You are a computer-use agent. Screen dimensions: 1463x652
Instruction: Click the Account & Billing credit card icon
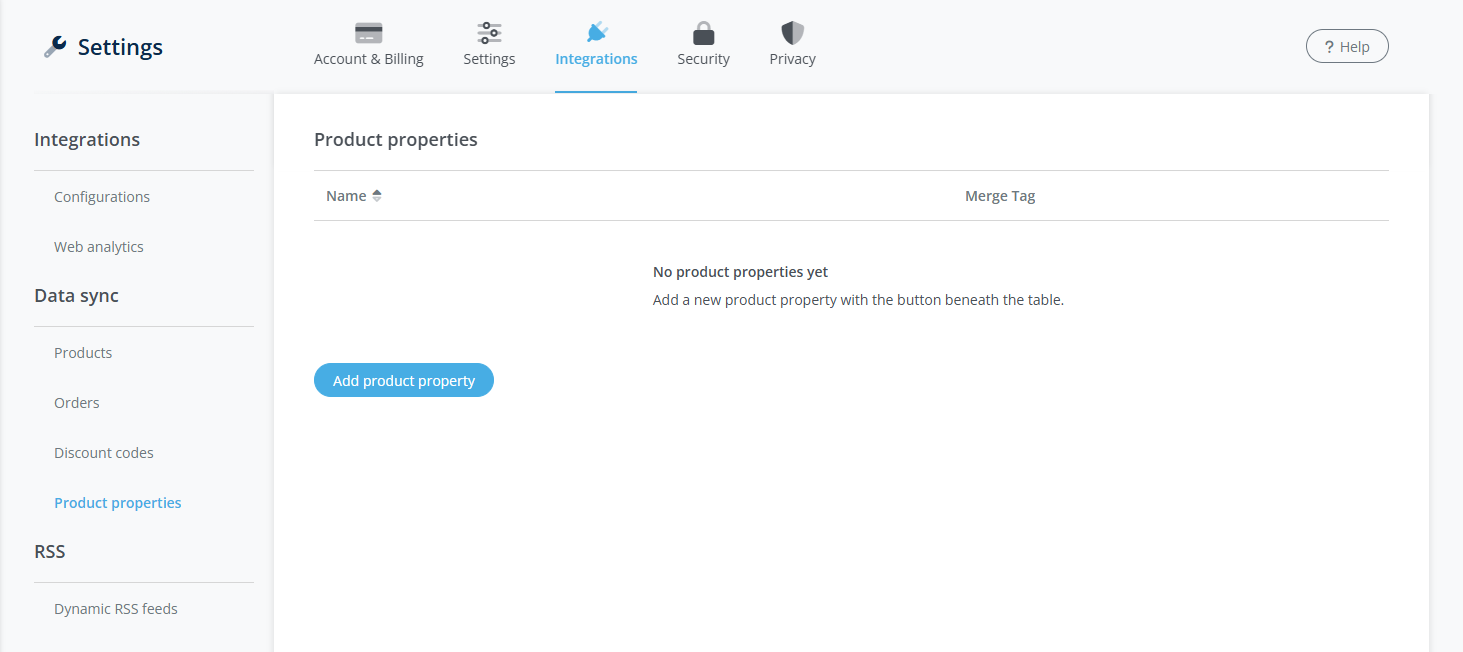tap(368, 31)
